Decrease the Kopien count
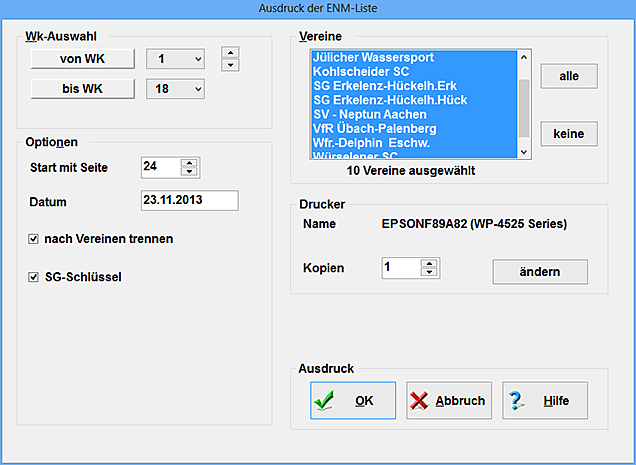636x465 pixels. click(x=430, y=273)
